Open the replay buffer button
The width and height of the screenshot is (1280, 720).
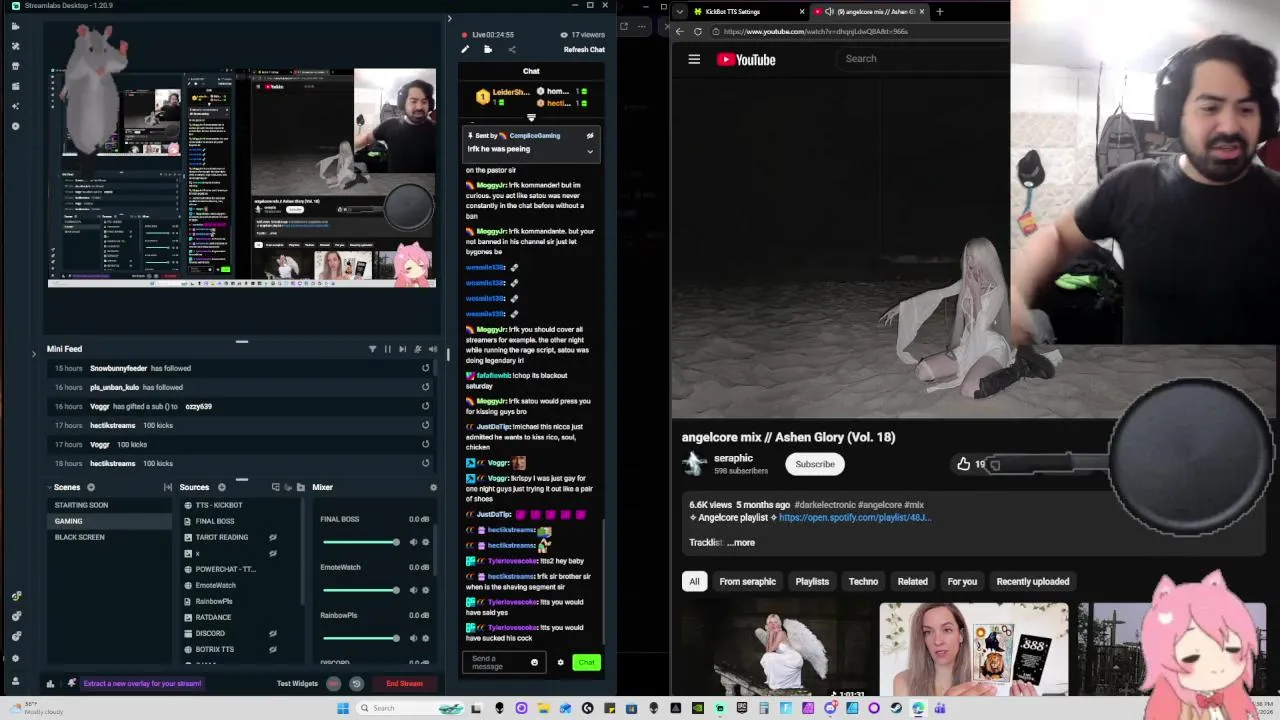tap(356, 684)
